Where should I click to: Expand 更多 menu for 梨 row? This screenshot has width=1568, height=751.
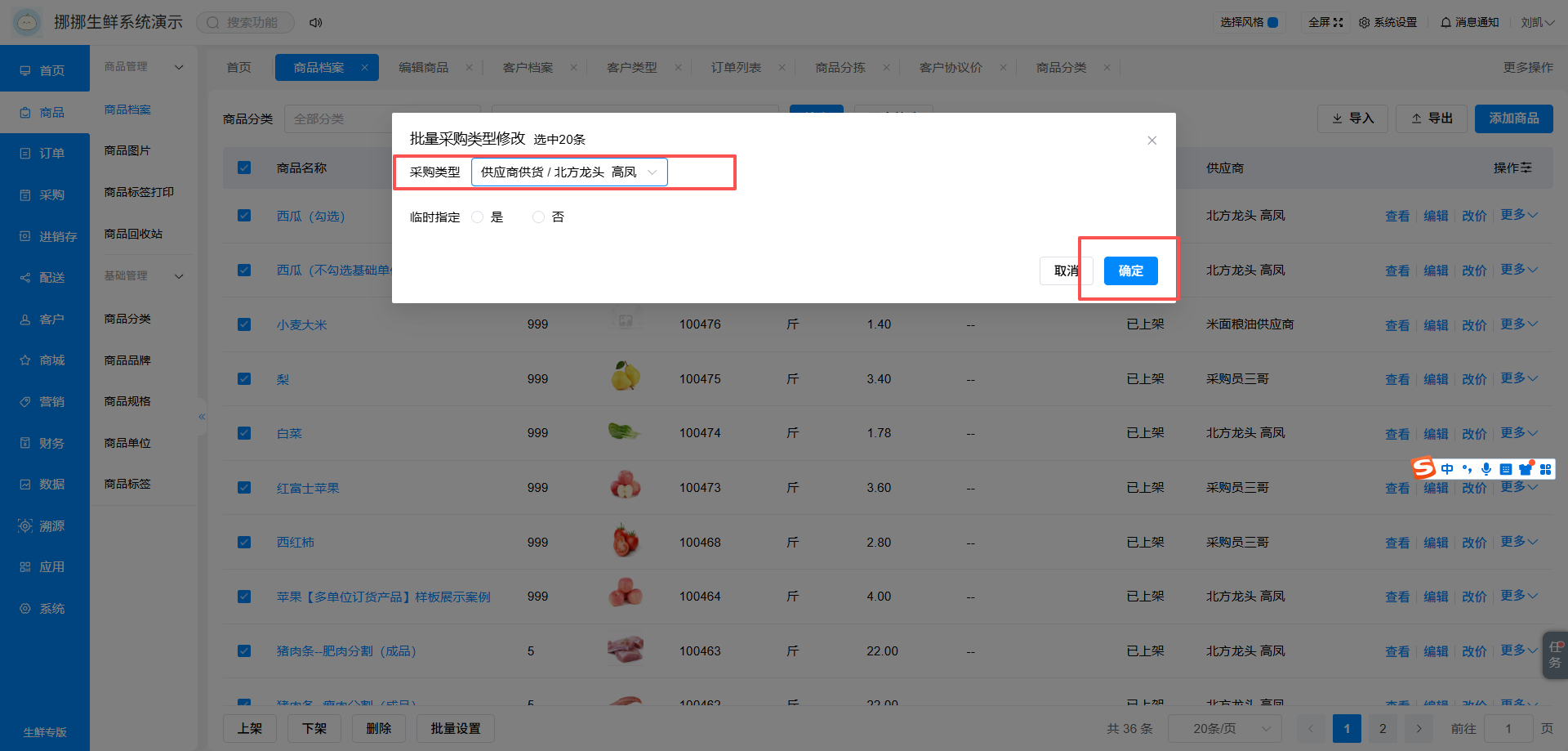coord(1519,378)
